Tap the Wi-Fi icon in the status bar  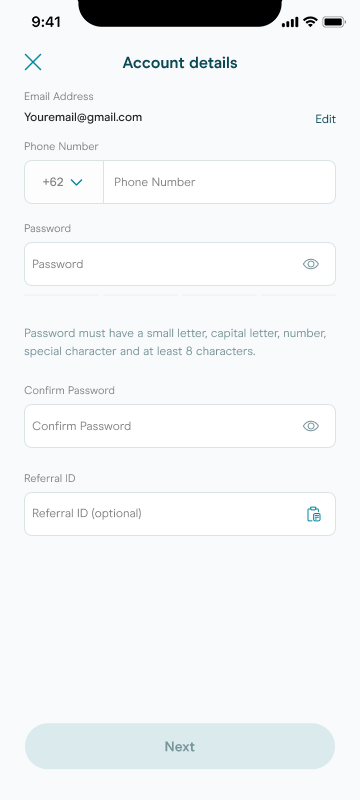click(310, 22)
